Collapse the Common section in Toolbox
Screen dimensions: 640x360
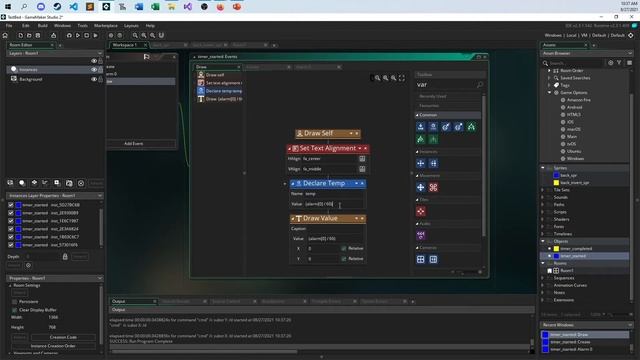[x=417, y=115]
